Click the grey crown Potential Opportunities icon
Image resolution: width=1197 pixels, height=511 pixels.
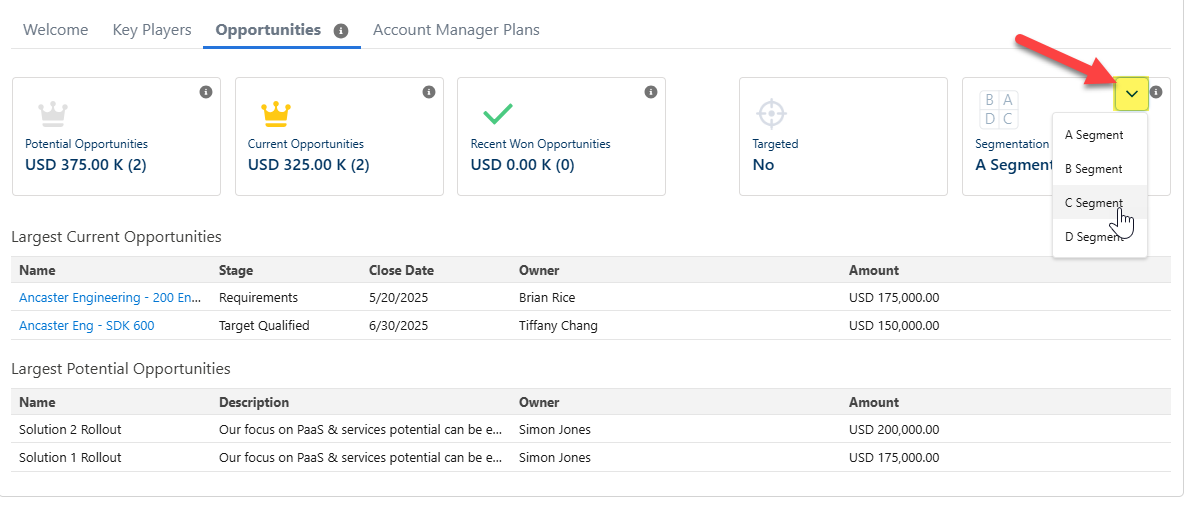coord(52,111)
